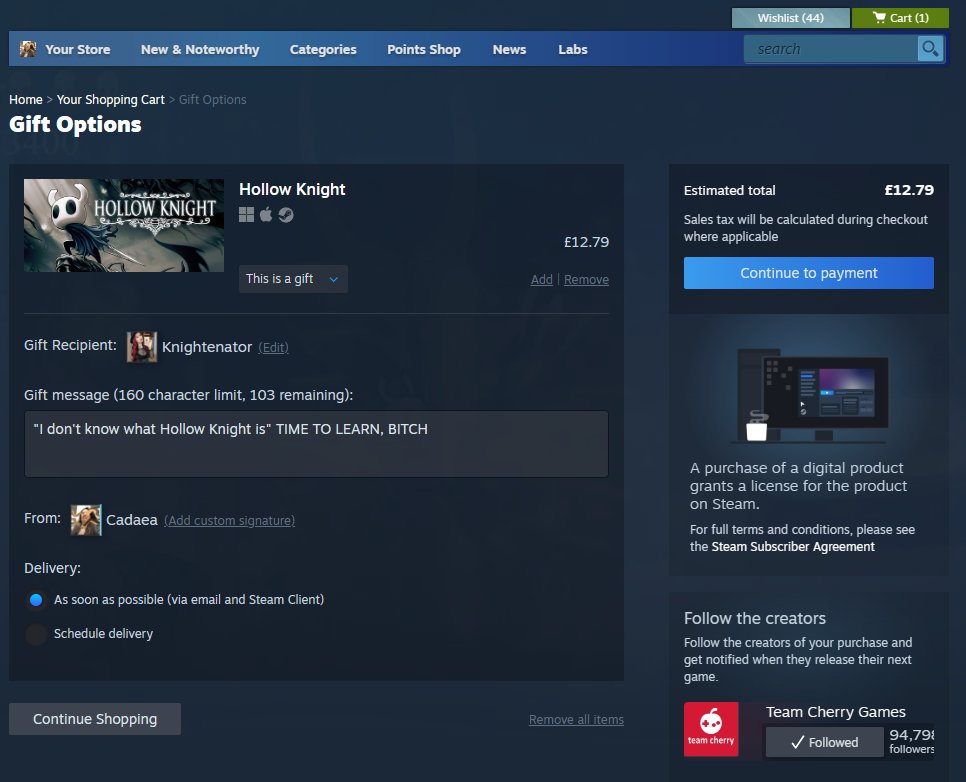
Task: Go to Home breadcrumb
Action: point(26,99)
